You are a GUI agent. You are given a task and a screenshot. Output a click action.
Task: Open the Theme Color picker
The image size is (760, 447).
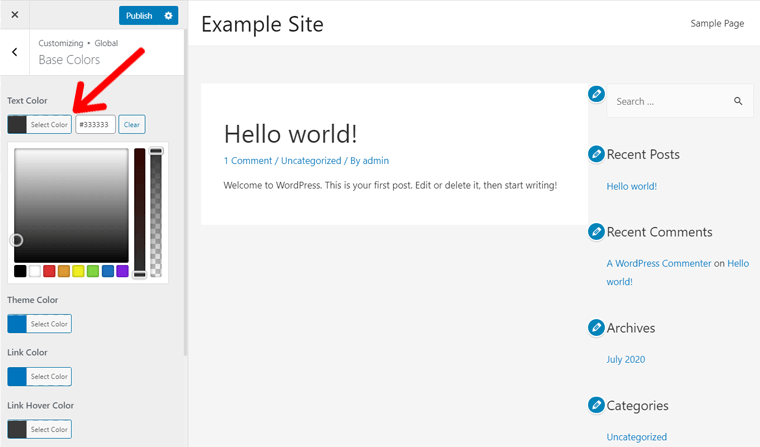coord(39,324)
